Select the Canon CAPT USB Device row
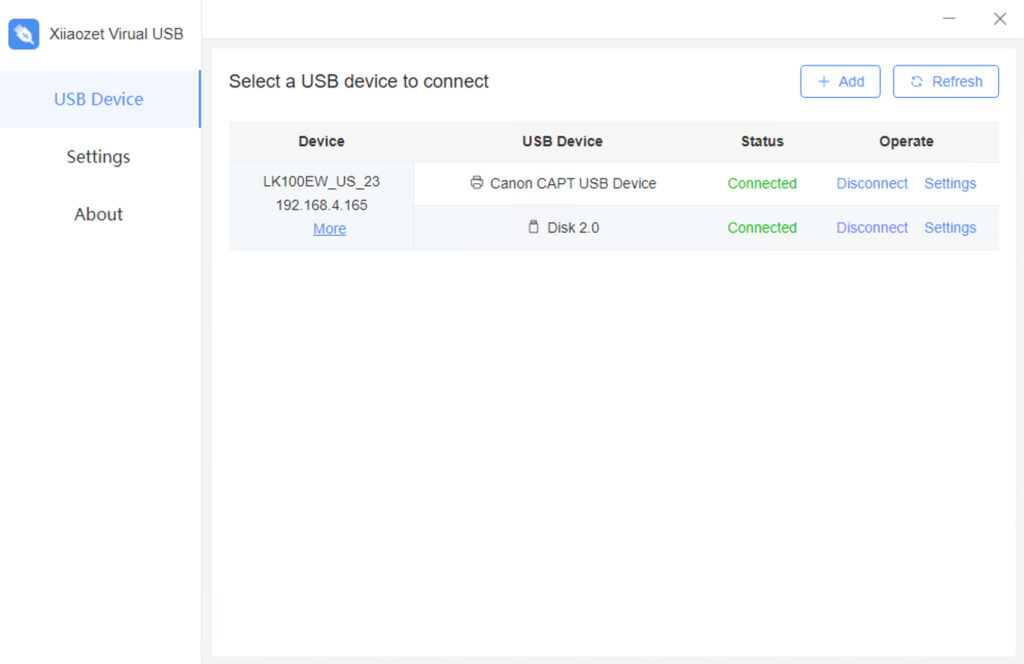The width and height of the screenshot is (1024, 664). point(573,184)
